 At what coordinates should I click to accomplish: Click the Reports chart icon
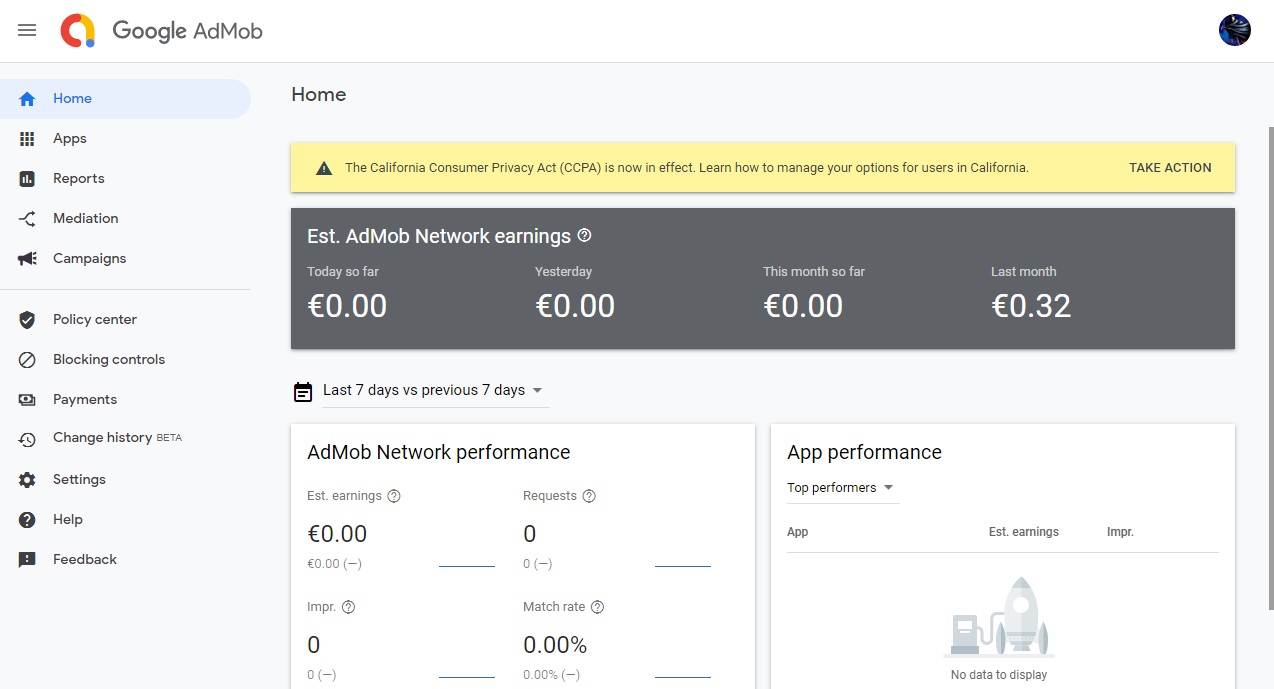click(x=27, y=179)
